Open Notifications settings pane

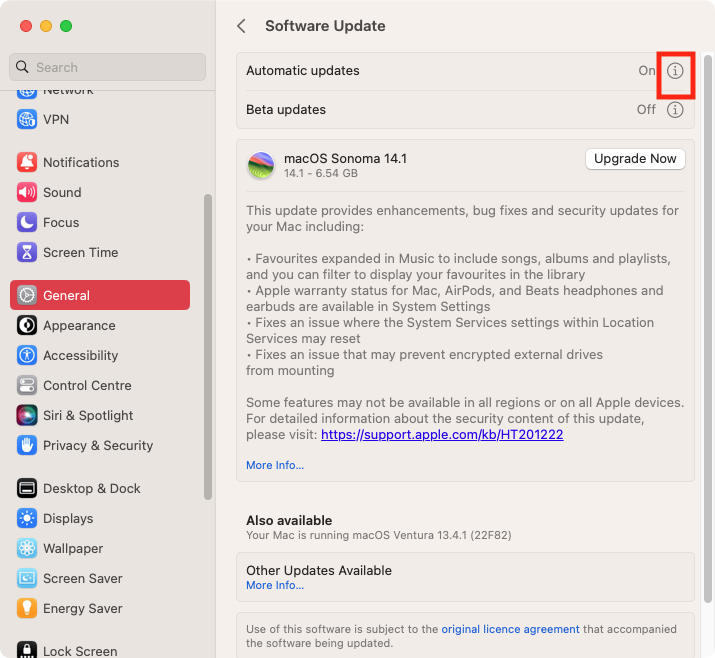100,162
